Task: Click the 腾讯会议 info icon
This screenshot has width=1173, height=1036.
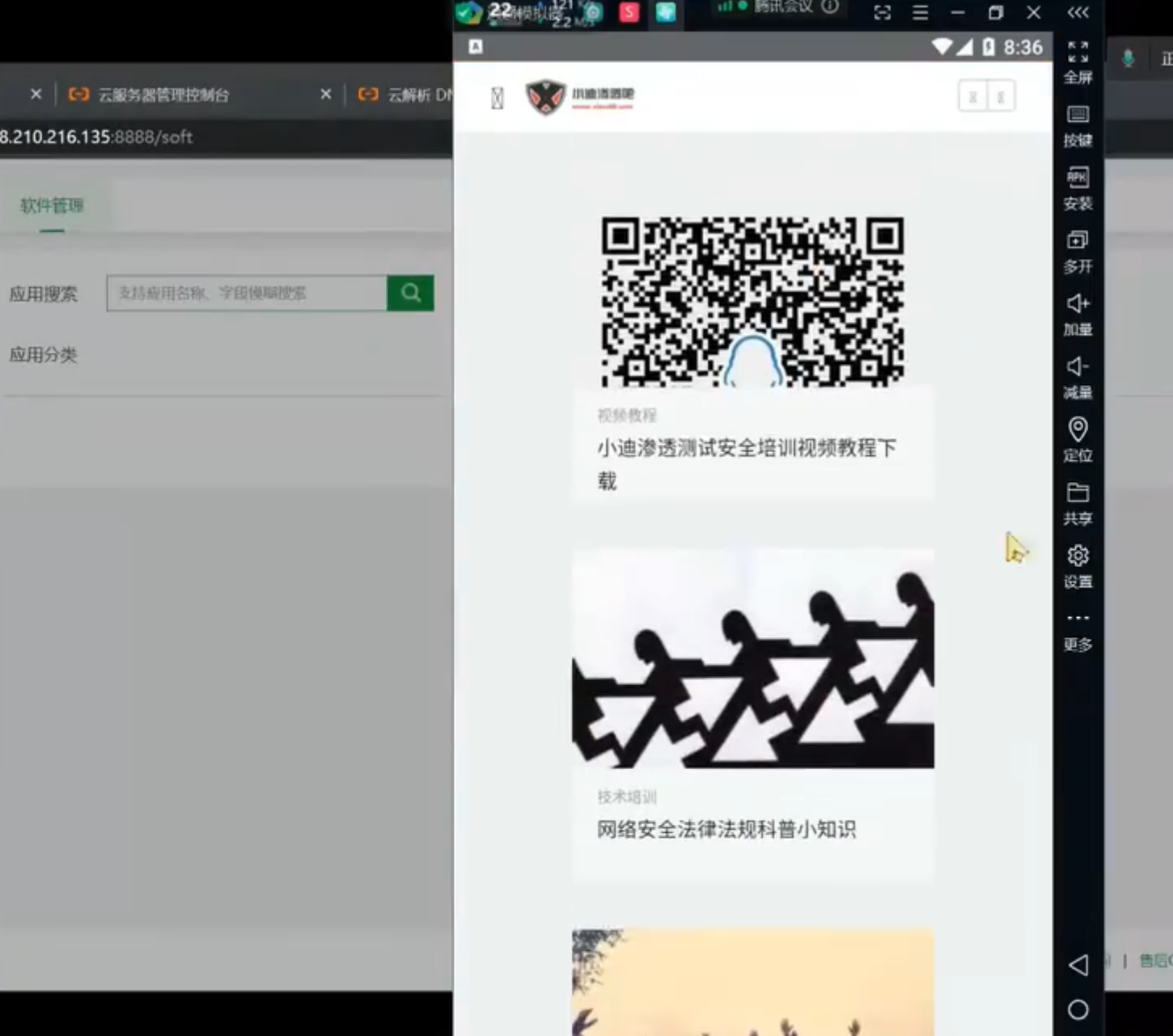Action: pyautogui.click(x=830, y=6)
